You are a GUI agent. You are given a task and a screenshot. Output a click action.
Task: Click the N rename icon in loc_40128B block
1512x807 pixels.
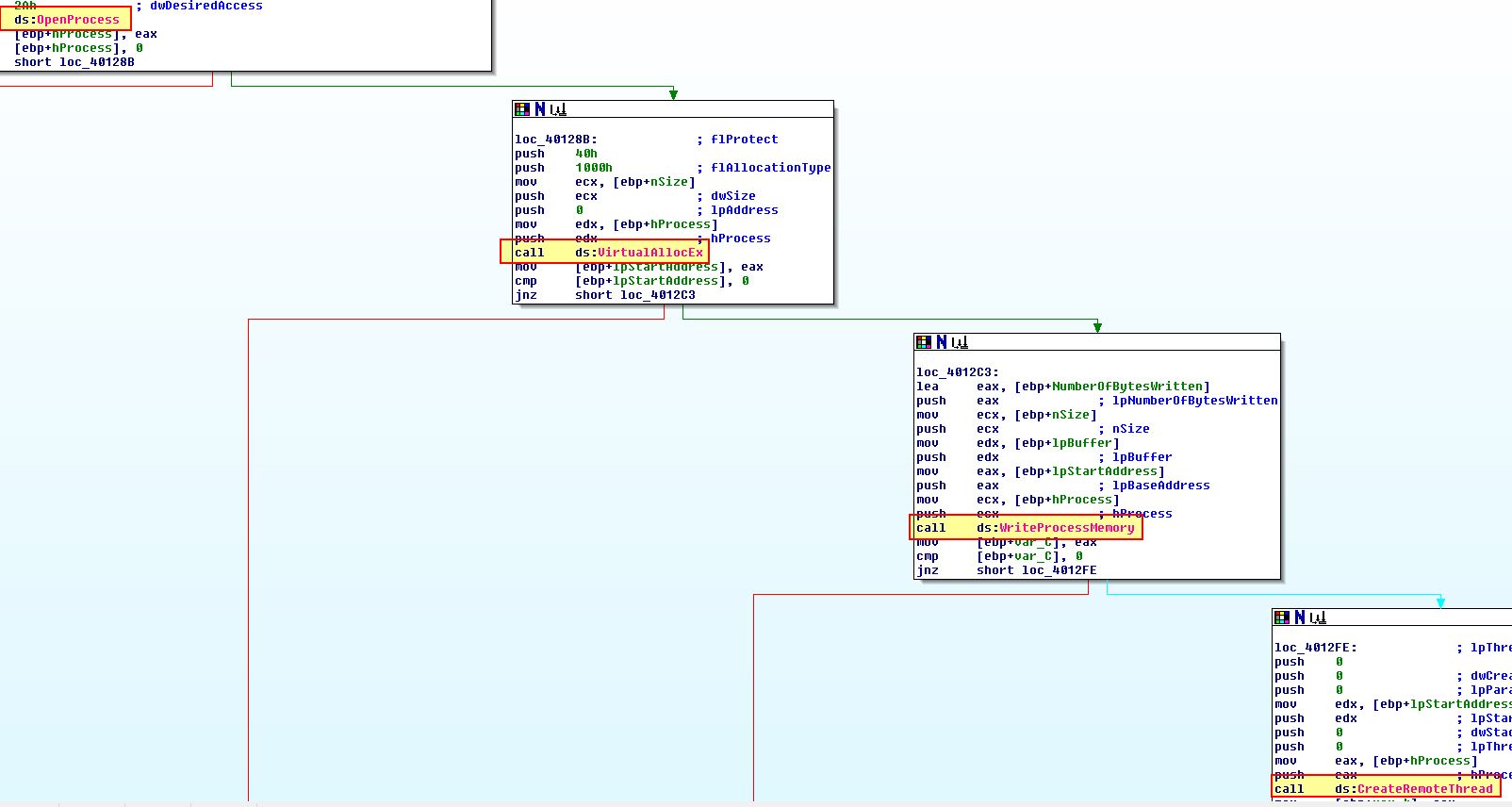(x=540, y=109)
